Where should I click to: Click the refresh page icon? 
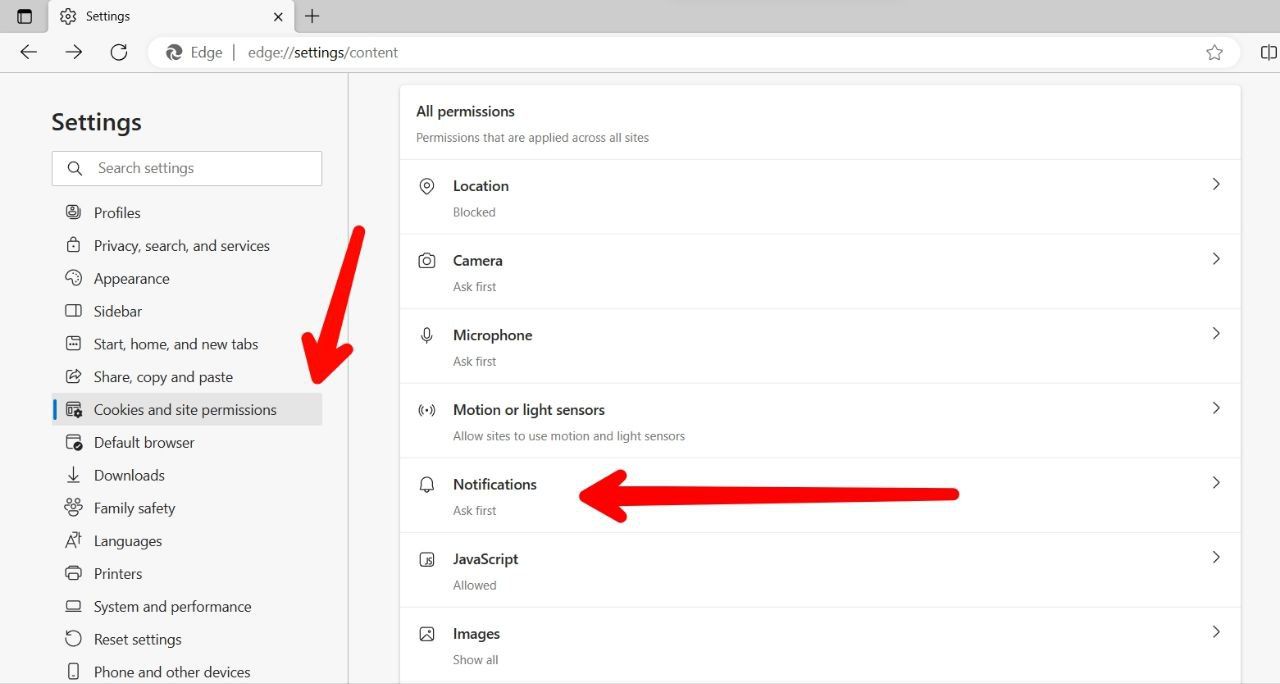(118, 52)
